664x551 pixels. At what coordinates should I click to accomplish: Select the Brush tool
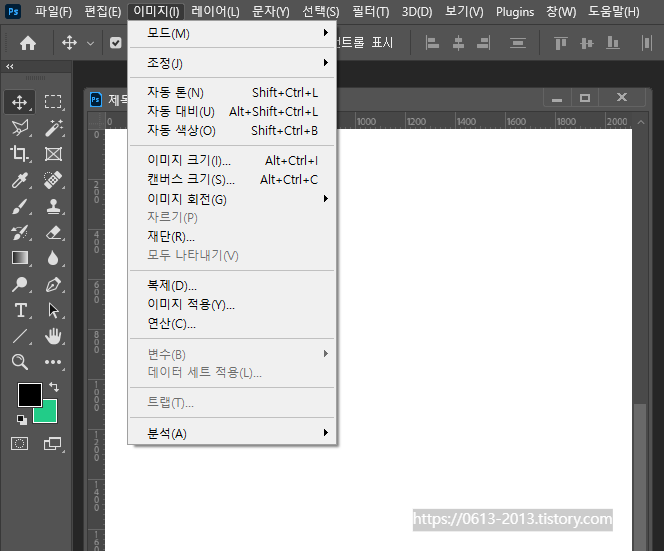point(19,206)
